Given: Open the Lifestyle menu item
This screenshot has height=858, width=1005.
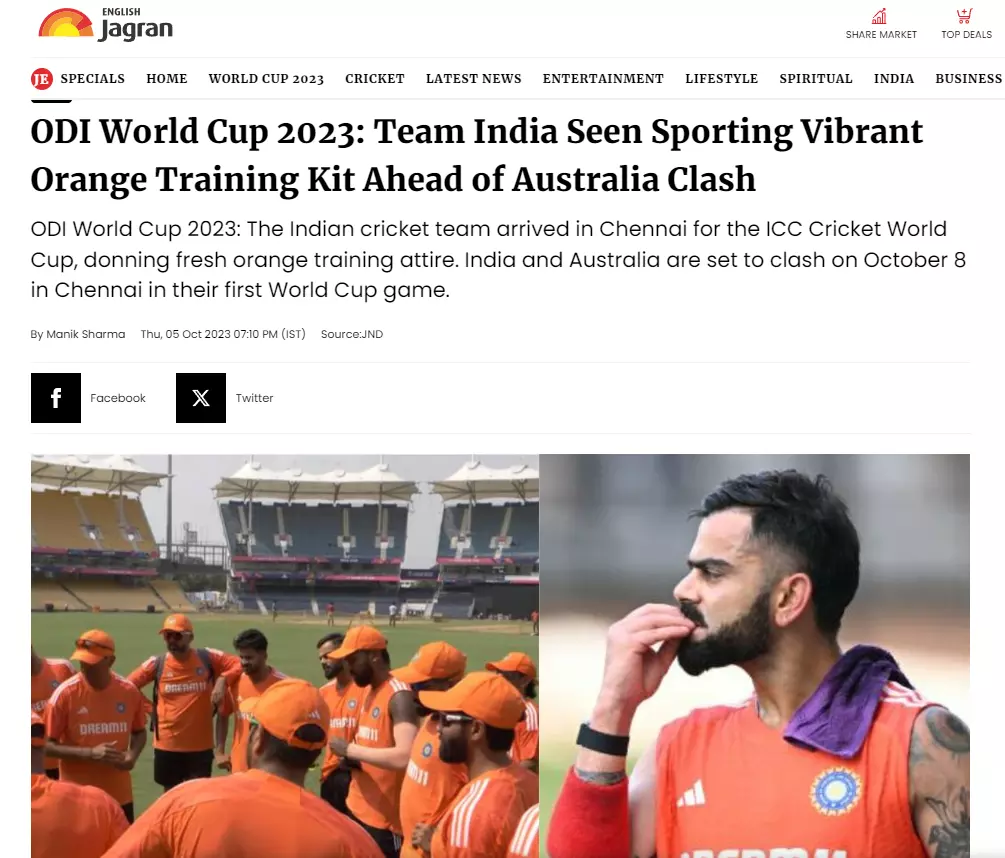Looking at the screenshot, I should (722, 79).
